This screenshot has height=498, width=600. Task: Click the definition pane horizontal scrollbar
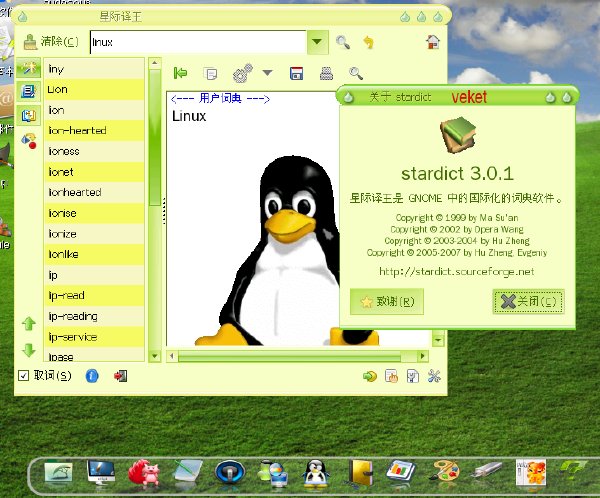(289, 356)
